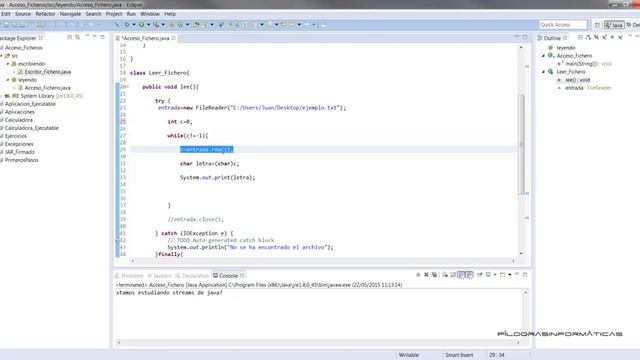640x360 pixels.
Task: Open the Window menu
Action: (x=150, y=14)
